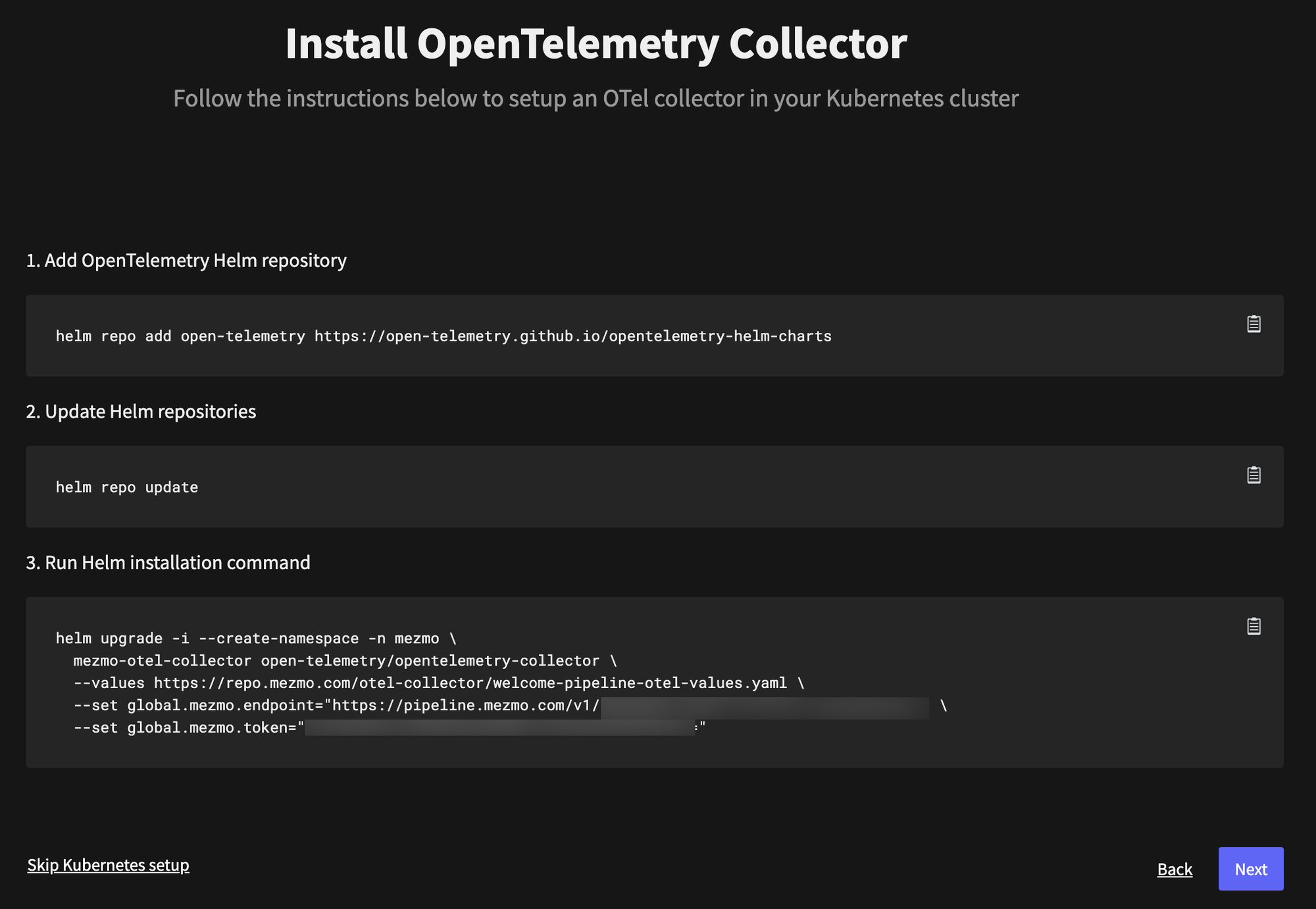Click the --values URL line in code
Viewport: 1316px width, 909px height.
(438, 683)
